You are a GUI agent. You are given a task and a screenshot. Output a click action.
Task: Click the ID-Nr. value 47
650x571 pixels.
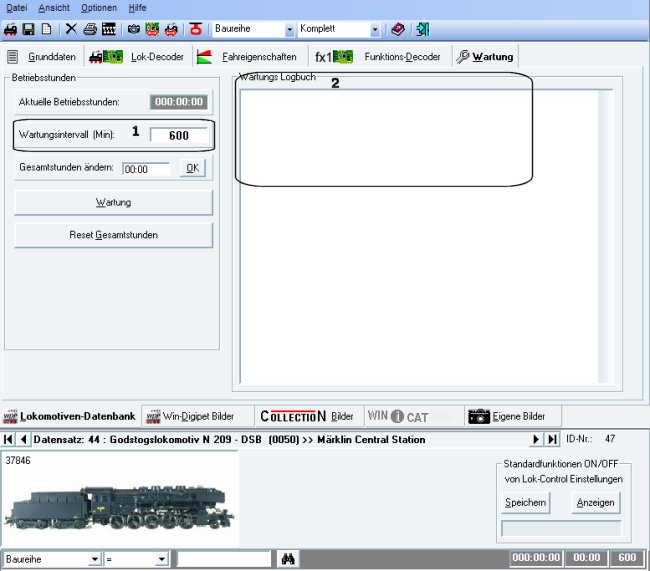pos(610,439)
